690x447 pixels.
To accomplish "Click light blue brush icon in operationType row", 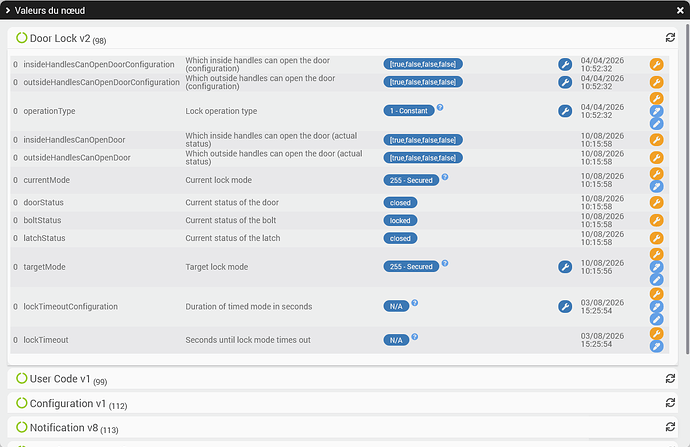I will click(657, 111).
